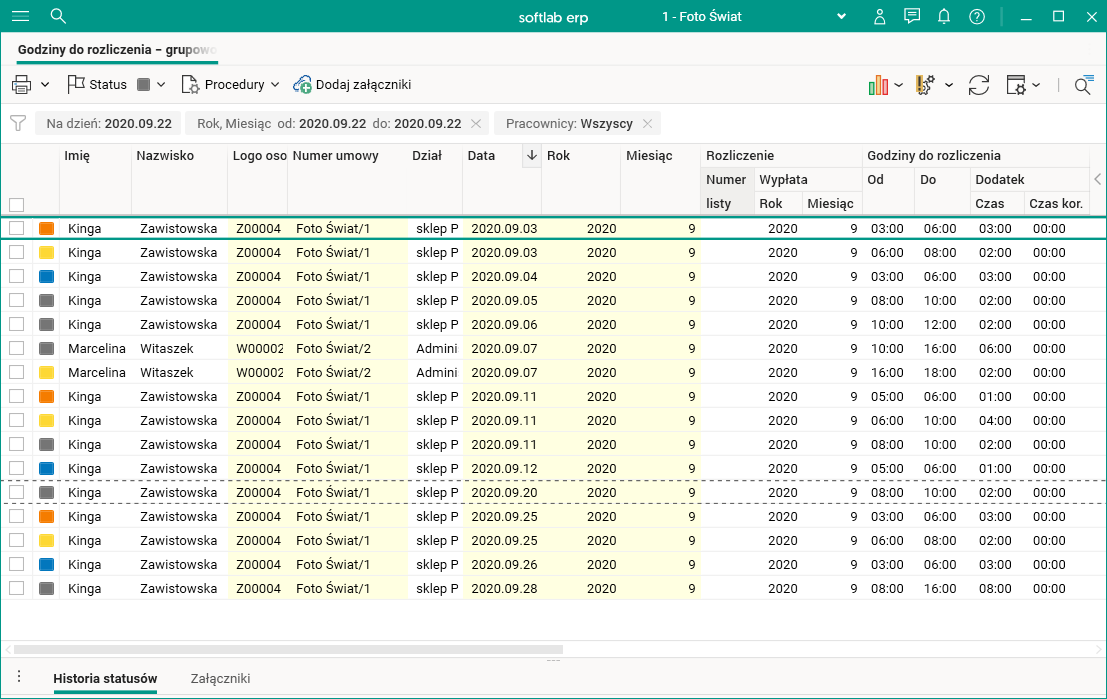
Task: Expand the Status dropdown arrow
Action: pyautogui.click(x=161, y=85)
